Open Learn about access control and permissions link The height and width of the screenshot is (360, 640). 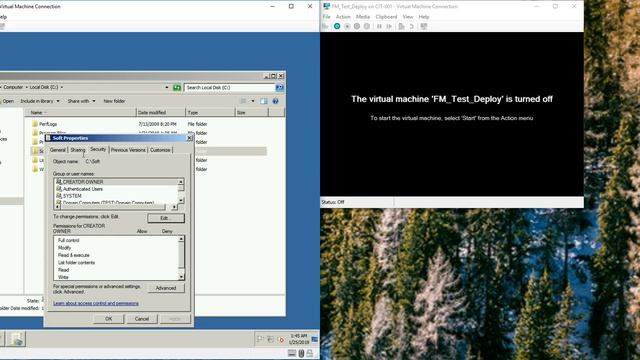click(96, 303)
